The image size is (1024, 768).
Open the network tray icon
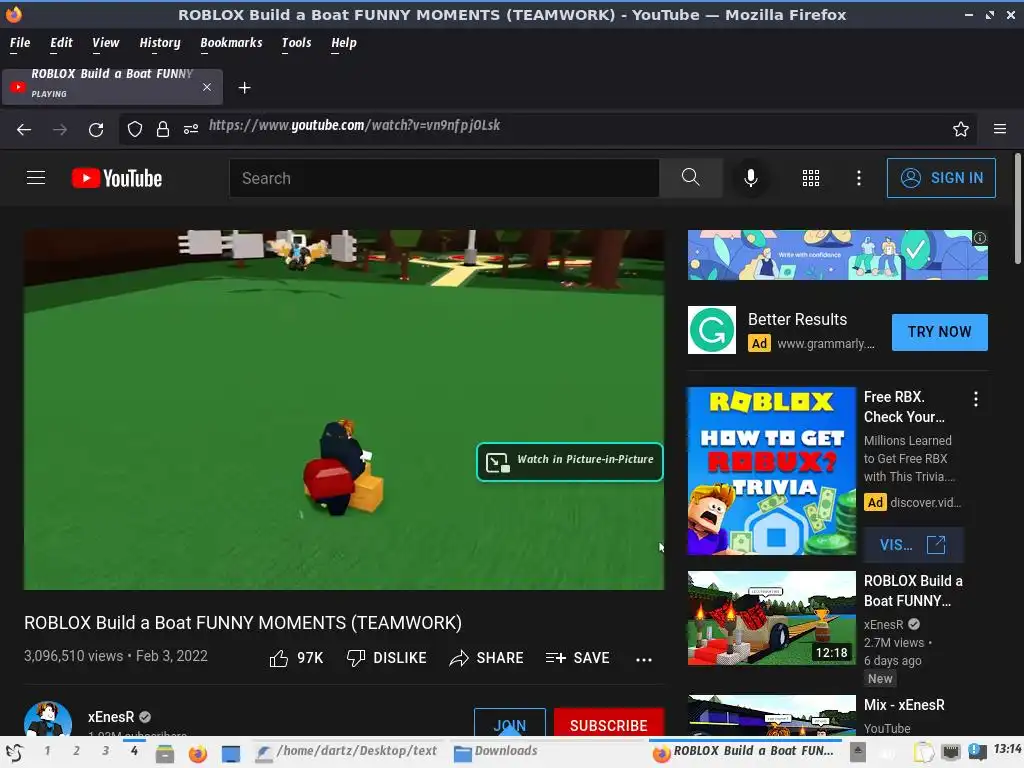pyautogui.click(x=951, y=752)
